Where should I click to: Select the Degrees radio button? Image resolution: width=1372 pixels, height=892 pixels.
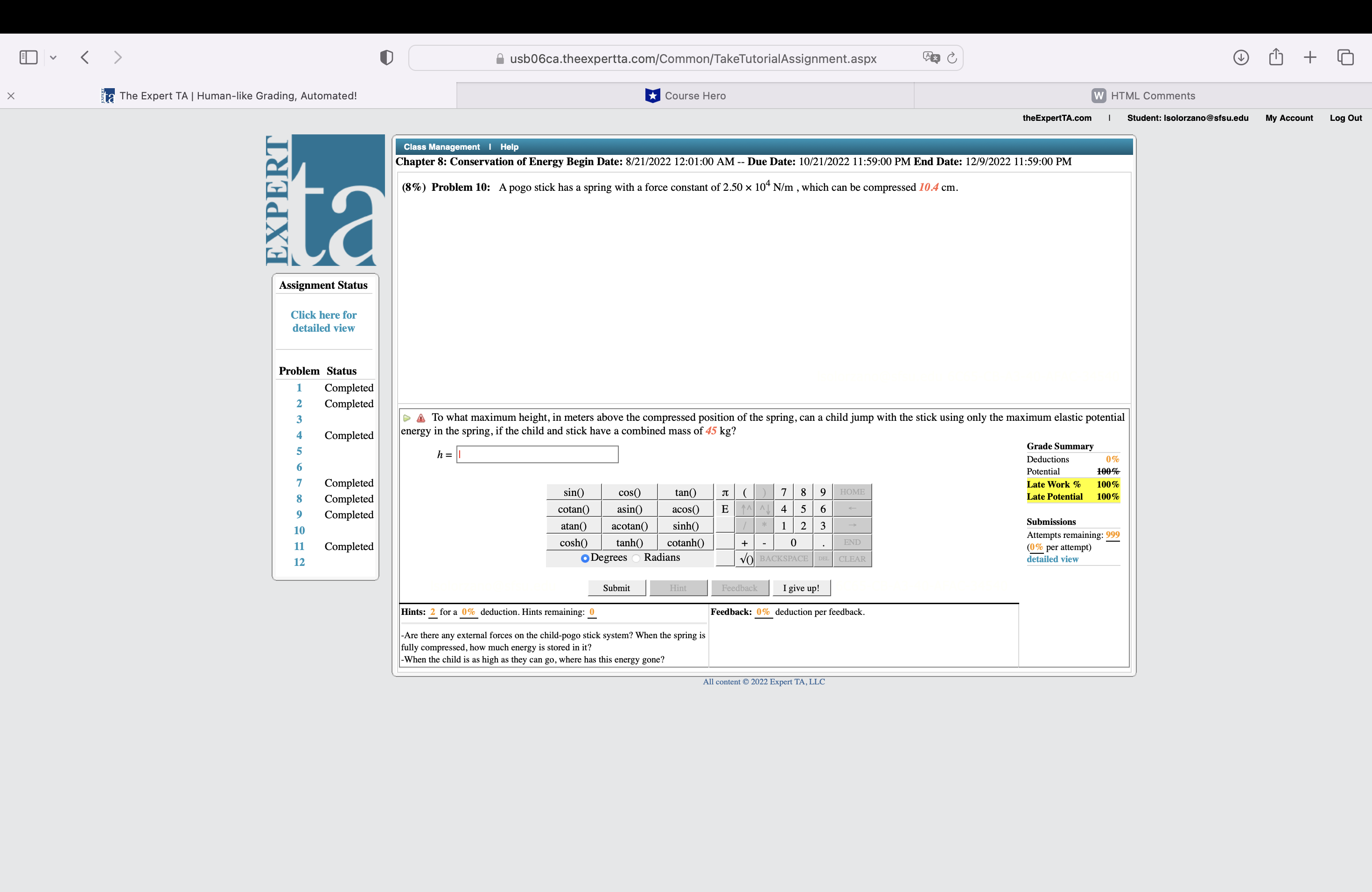[585, 558]
